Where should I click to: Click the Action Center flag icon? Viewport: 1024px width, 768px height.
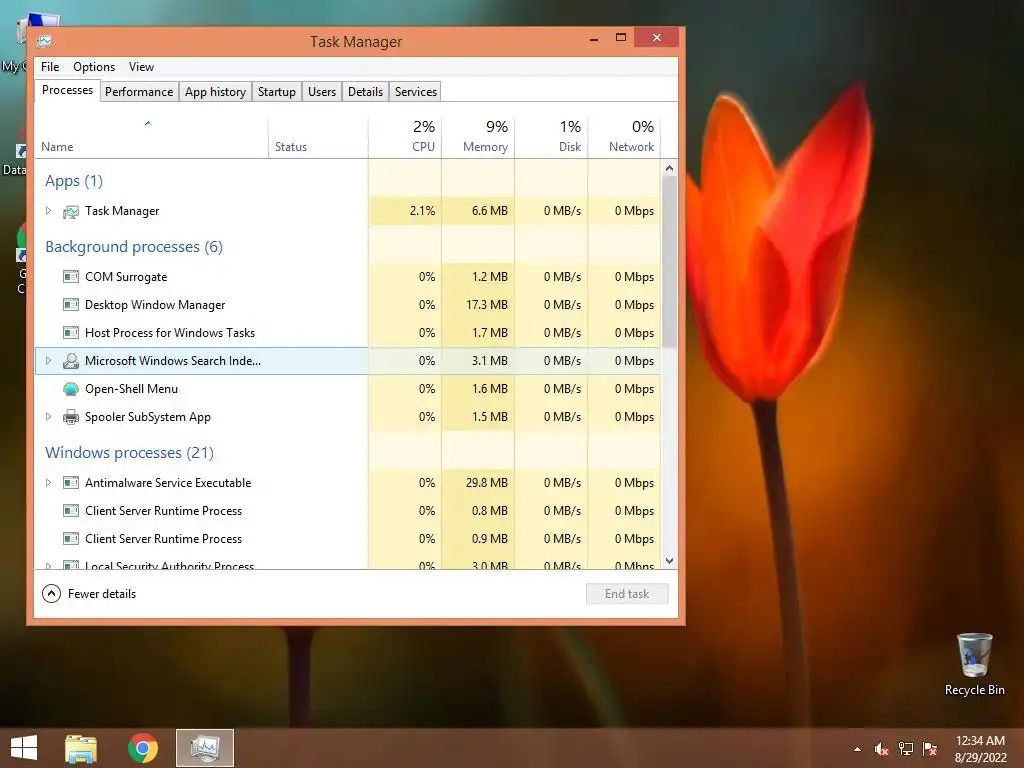click(930, 749)
